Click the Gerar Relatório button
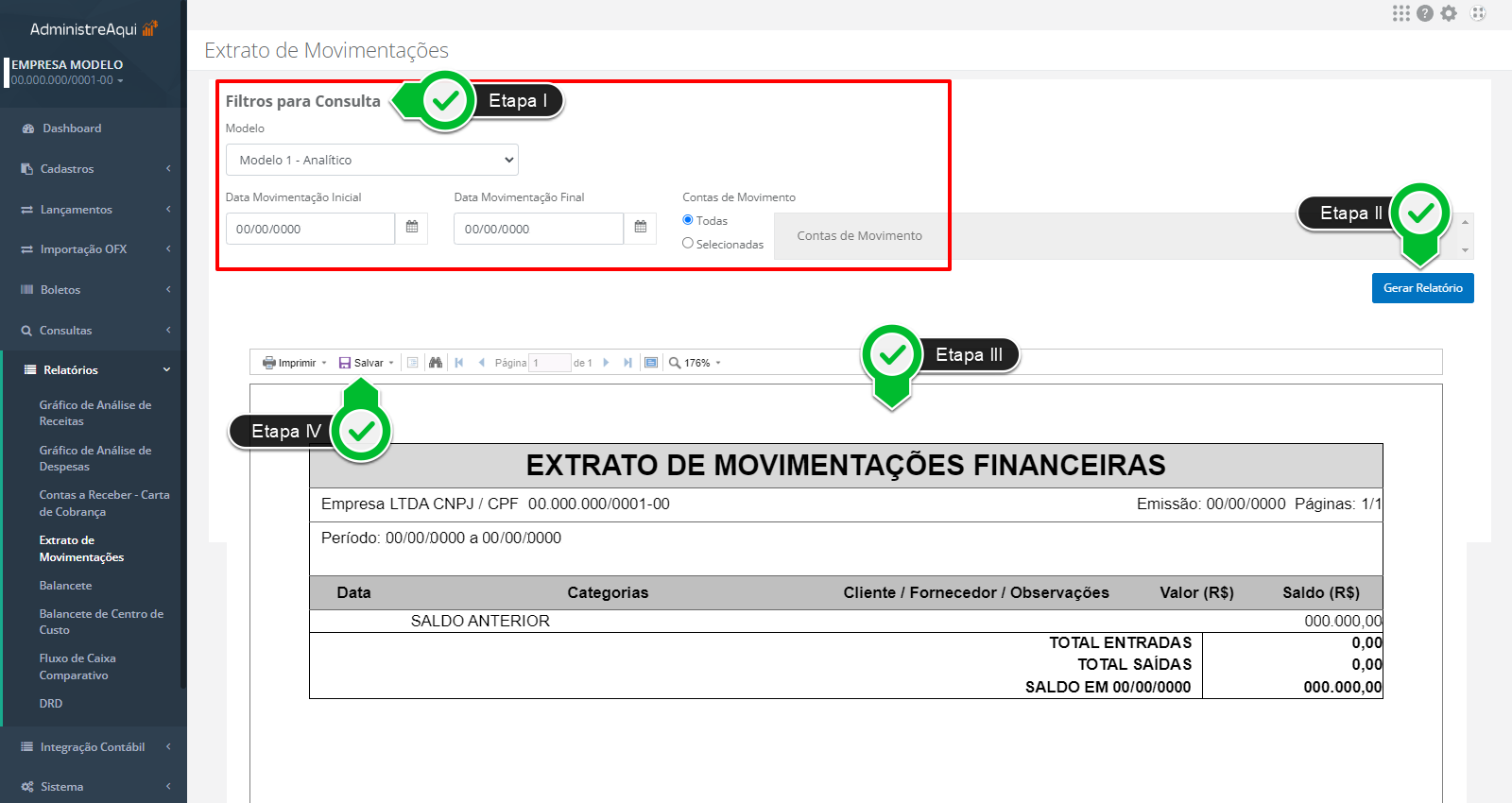 pos(1422,288)
